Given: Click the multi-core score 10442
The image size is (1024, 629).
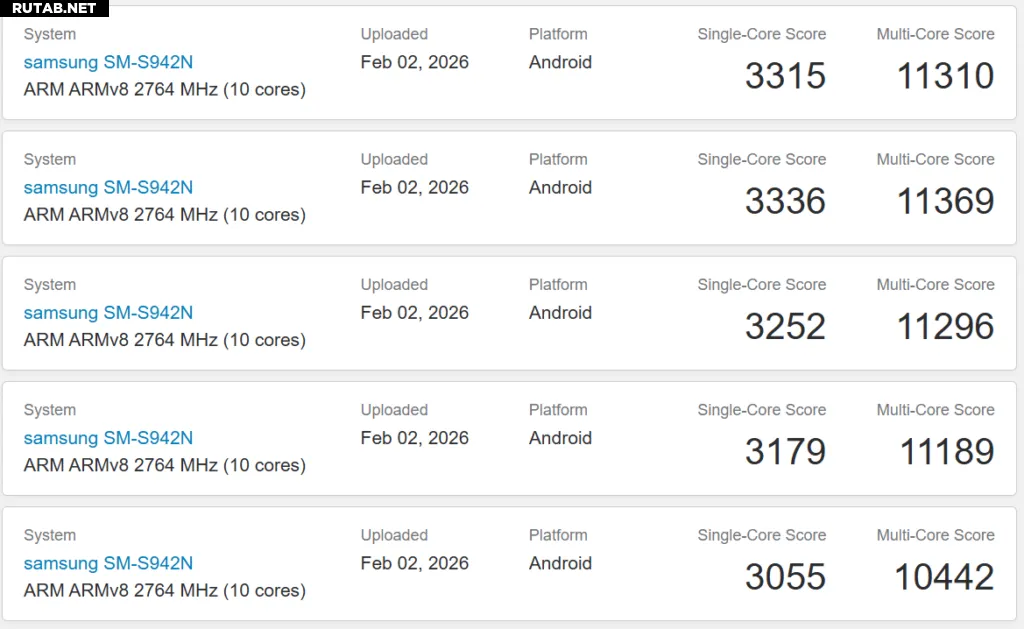Looking at the screenshot, I should click(944, 577).
